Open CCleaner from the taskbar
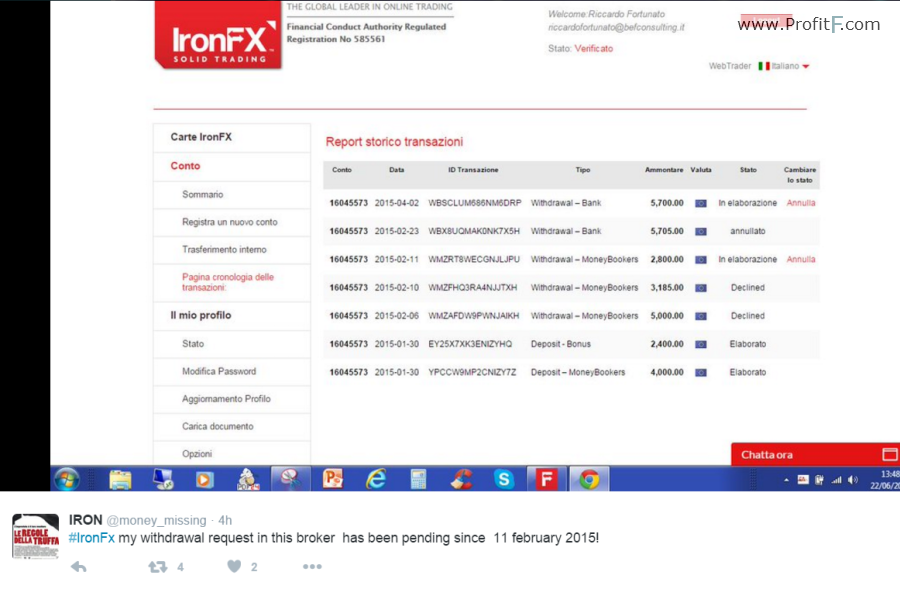900x589 pixels. tap(461, 479)
